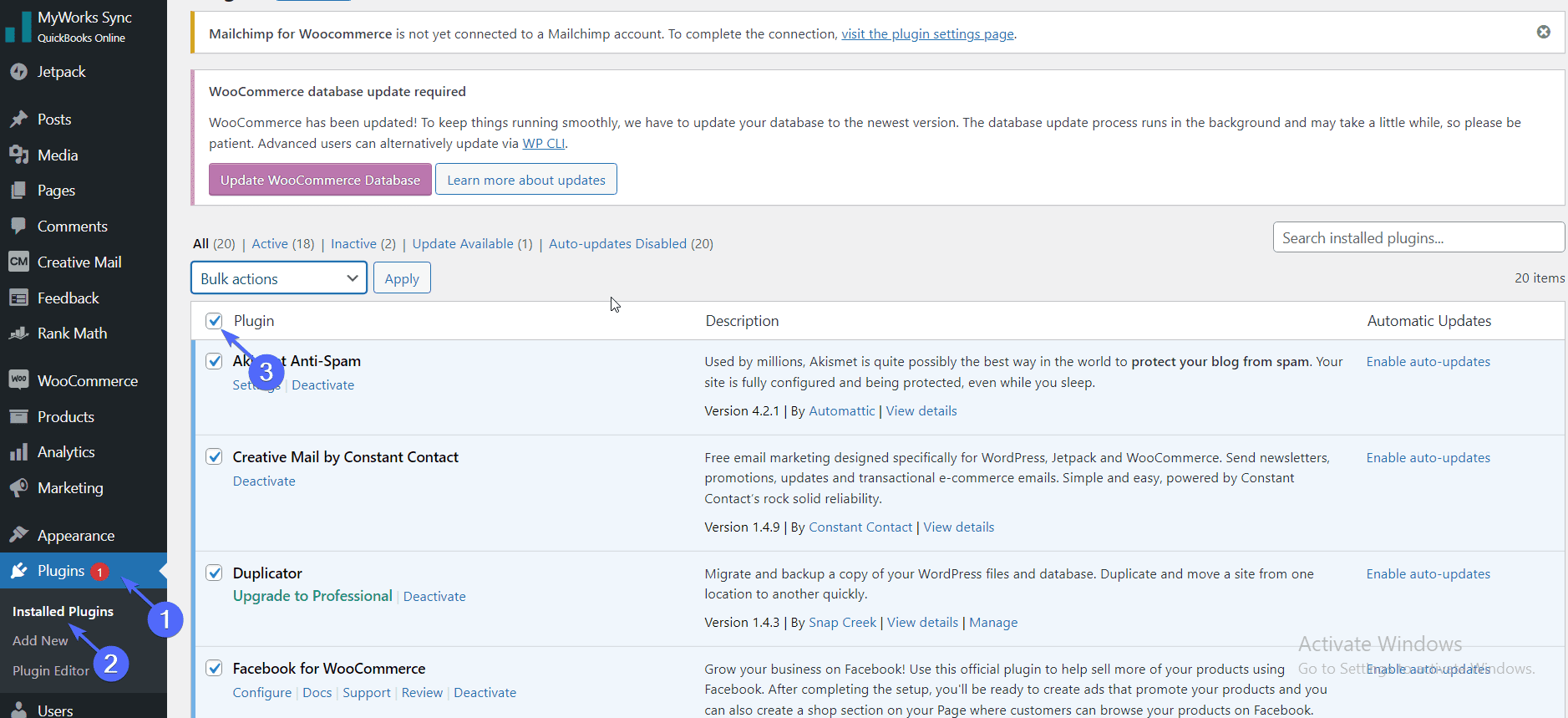This screenshot has height=718, width=1568.
Task: Enable auto-updates for Creative Mail
Action: click(1428, 457)
